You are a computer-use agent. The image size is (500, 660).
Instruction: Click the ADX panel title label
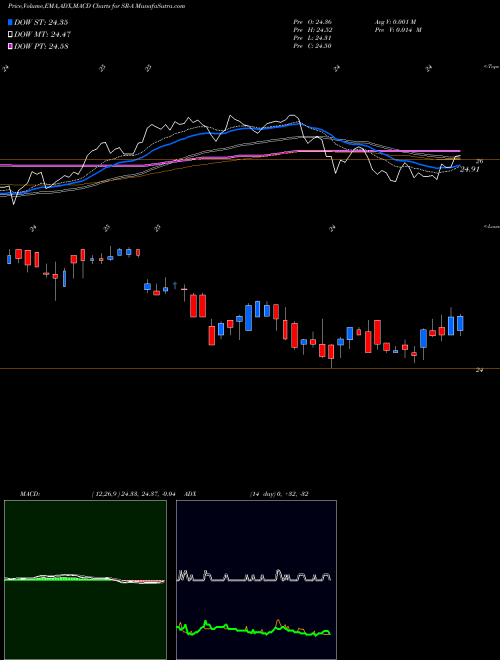tap(191, 494)
